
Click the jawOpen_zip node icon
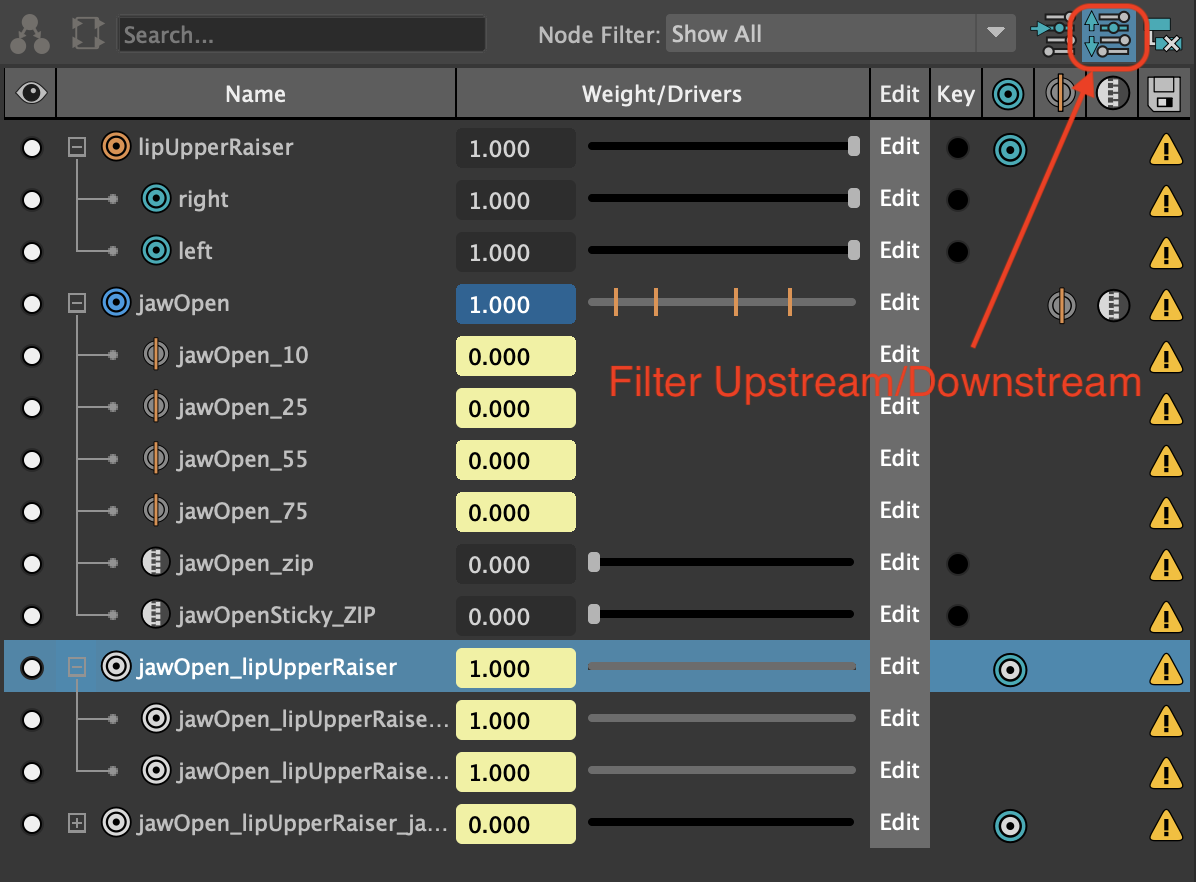click(x=156, y=562)
